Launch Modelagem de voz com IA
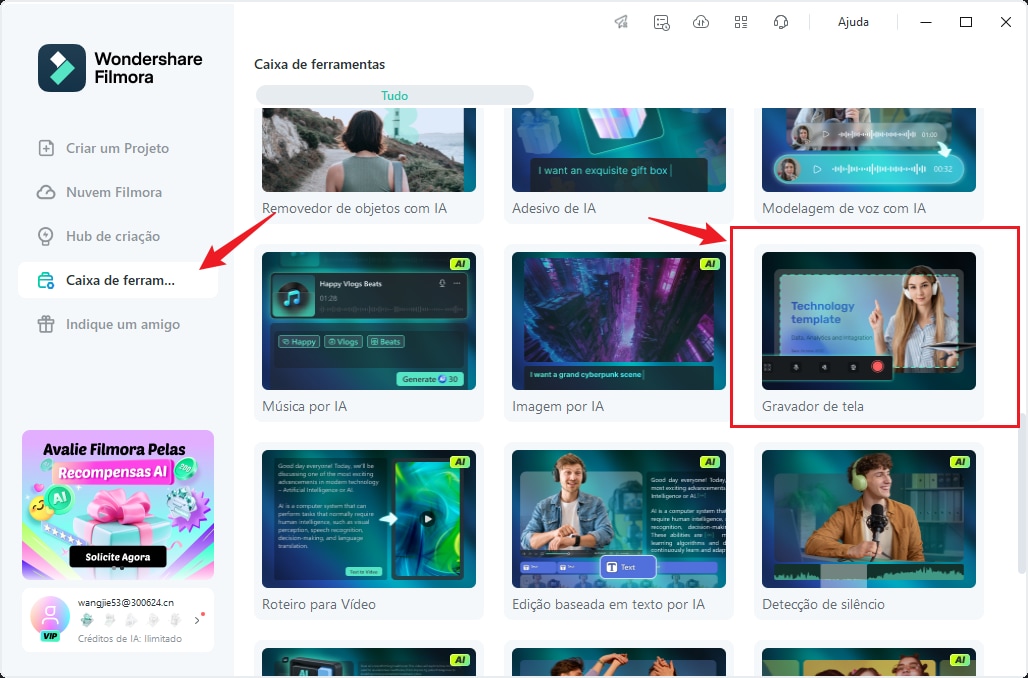The image size is (1028, 678). pos(869,165)
